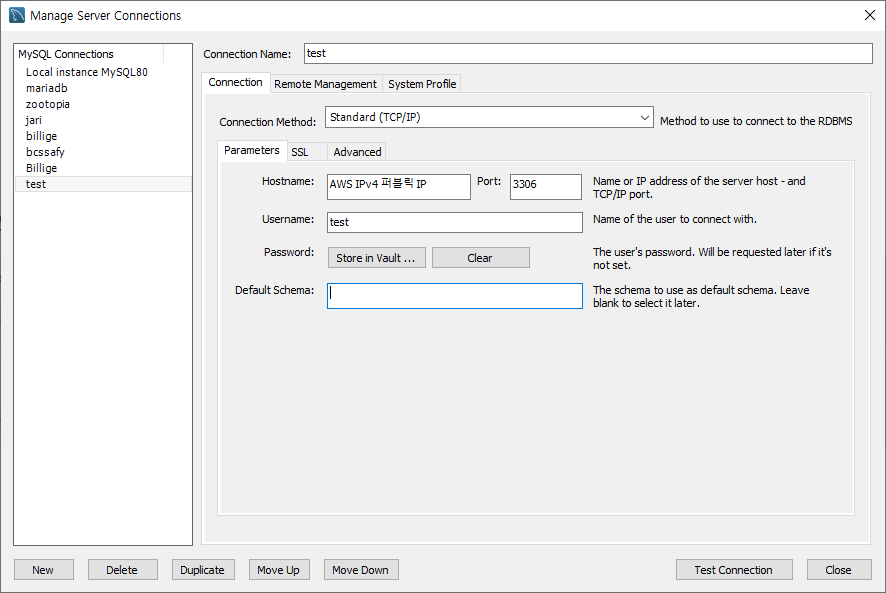This screenshot has width=886, height=593.
Task: Select the 'bcssafy' connection
Action: [103, 152]
